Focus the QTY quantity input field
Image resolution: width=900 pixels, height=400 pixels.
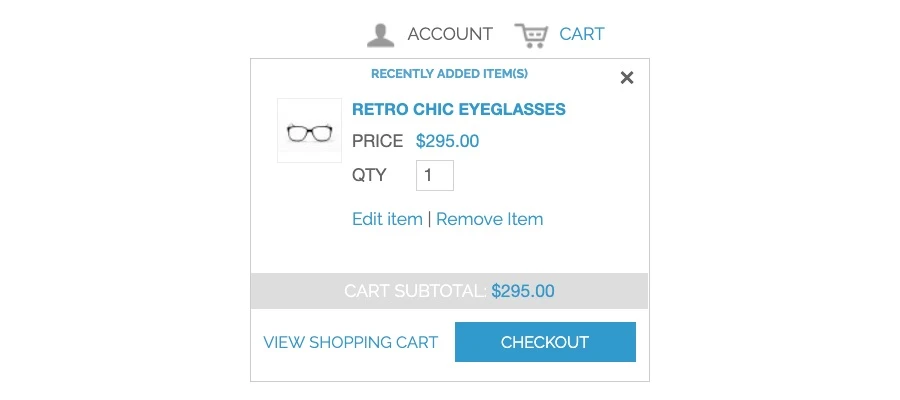[x=435, y=175]
